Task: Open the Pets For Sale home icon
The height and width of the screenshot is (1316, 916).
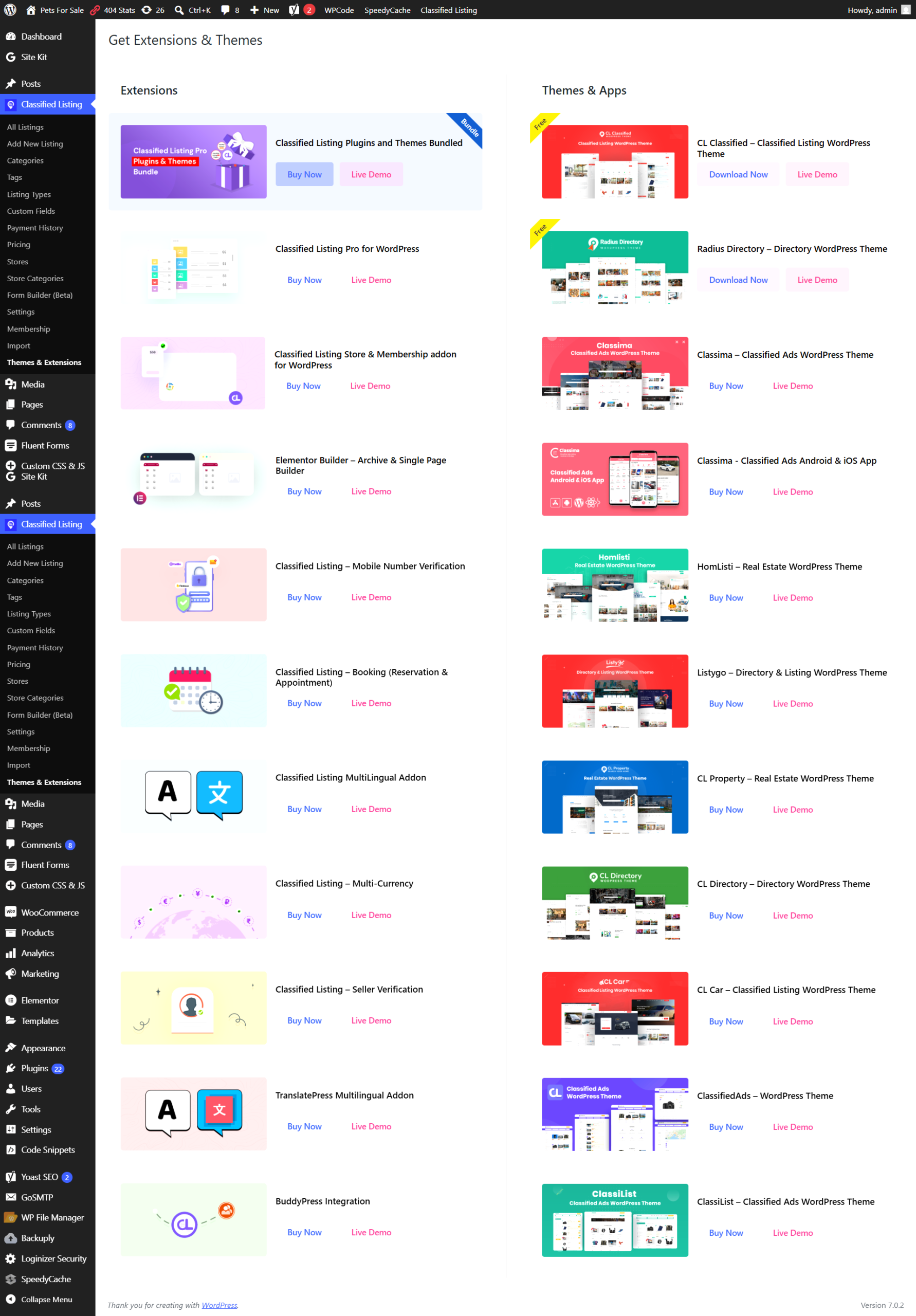Action: 31,10
